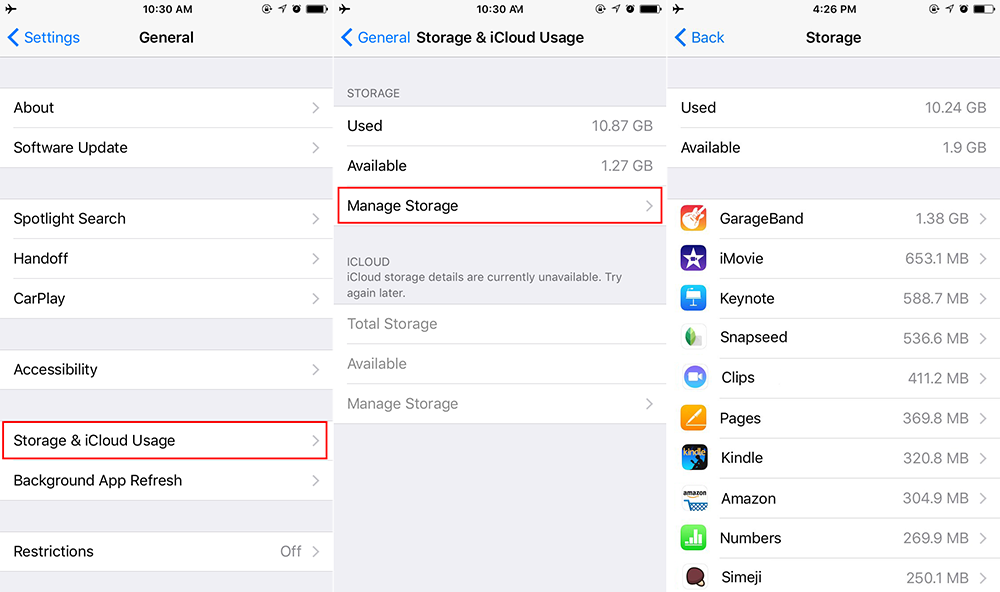The width and height of the screenshot is (1000, 592).
Task: Tap the Pages app icon
Action: [x=694, y=418]
